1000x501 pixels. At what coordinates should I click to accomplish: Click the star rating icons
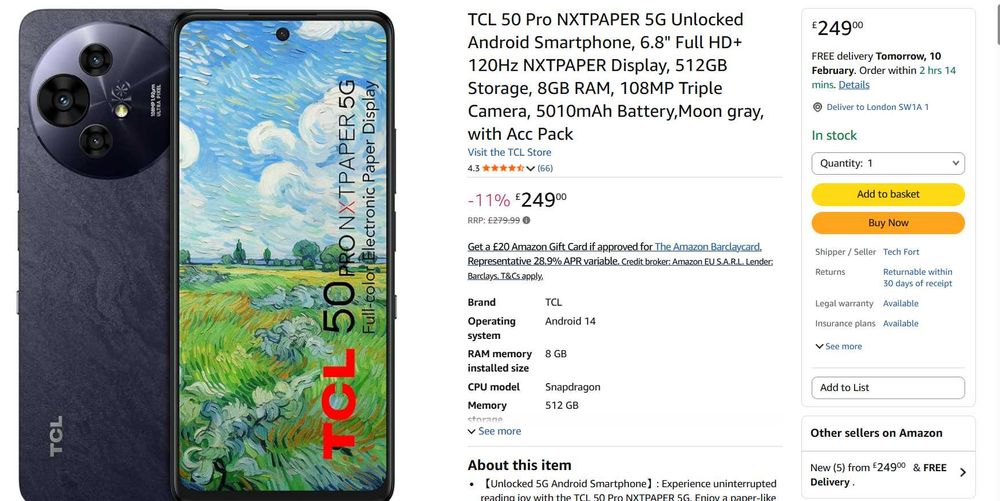point(503,168)
